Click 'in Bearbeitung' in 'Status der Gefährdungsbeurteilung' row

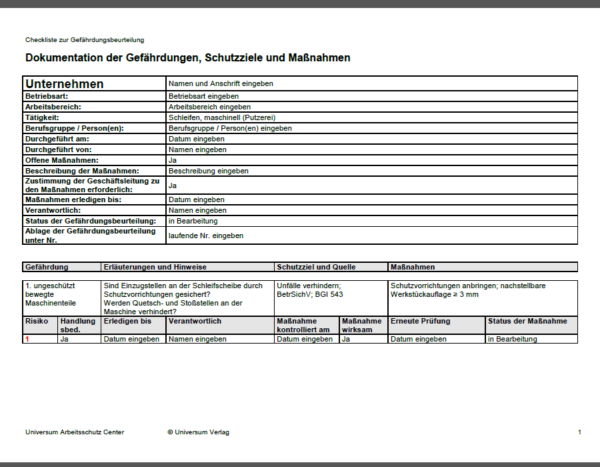[193, 221]
